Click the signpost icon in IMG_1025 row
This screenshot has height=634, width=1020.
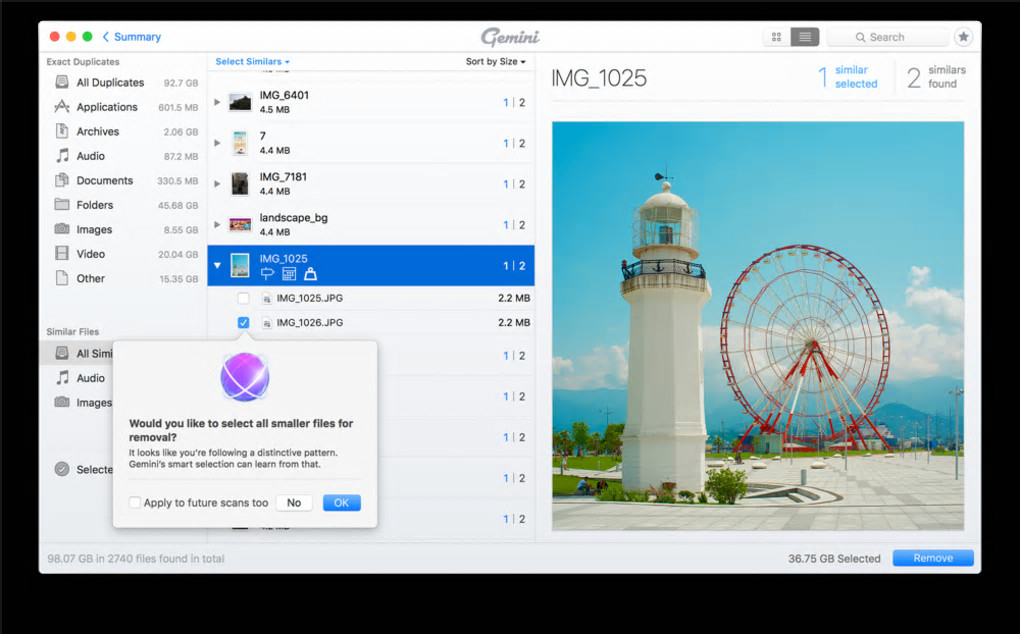pyautogui.click(x=267, y=274)
